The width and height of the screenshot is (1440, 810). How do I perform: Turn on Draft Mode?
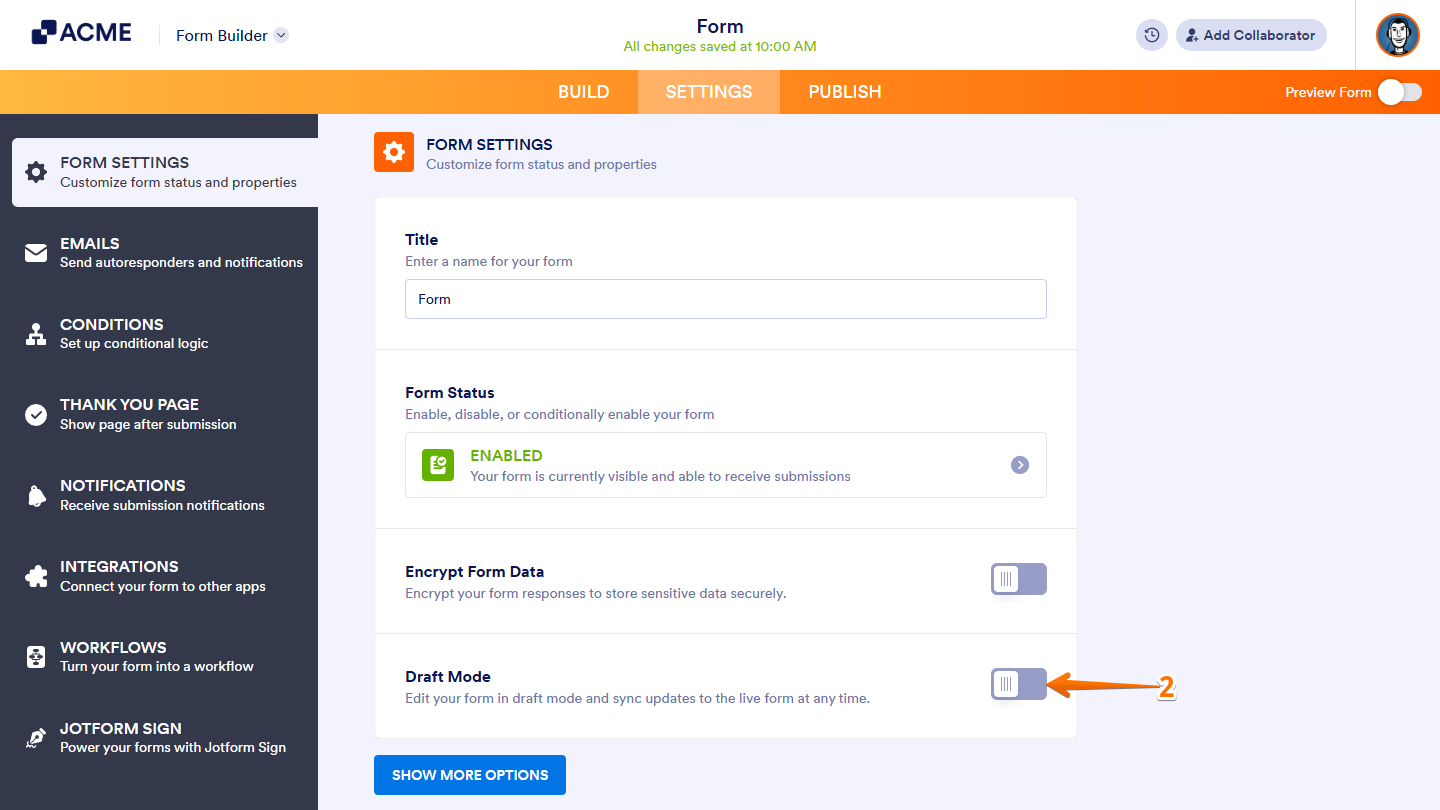(1018, 684)
